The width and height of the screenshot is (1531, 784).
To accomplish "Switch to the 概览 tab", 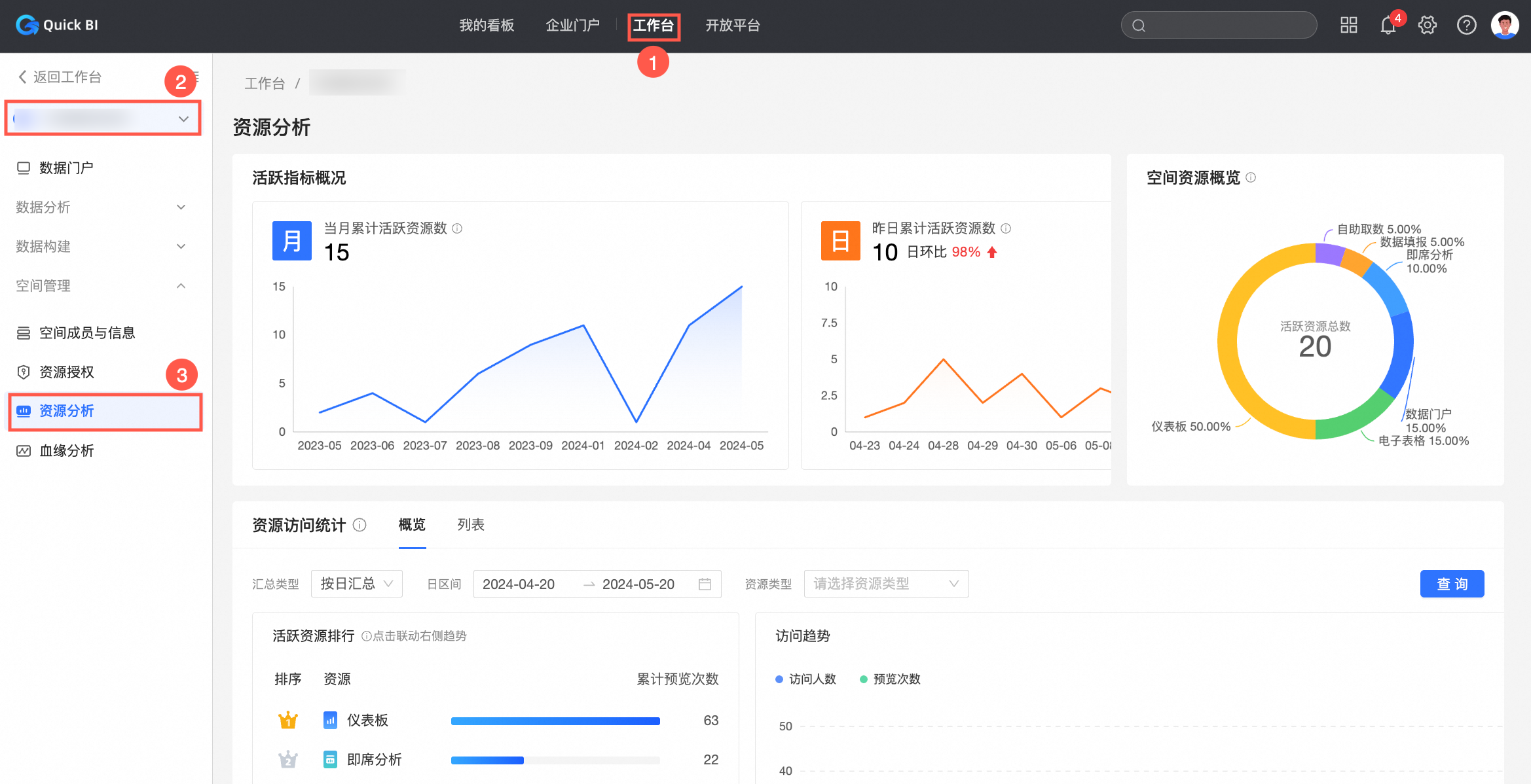I will [x=412, y=525].
